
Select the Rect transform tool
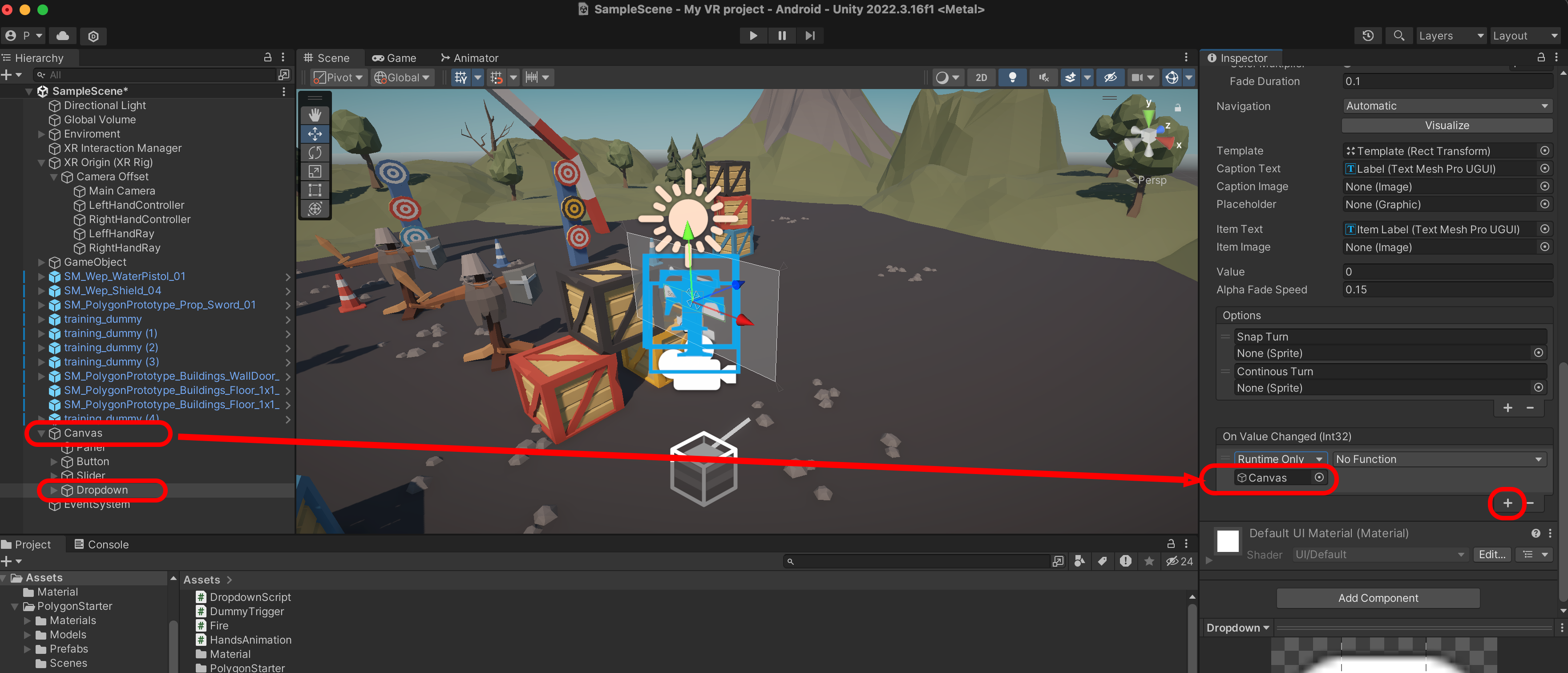pos(315,190)
